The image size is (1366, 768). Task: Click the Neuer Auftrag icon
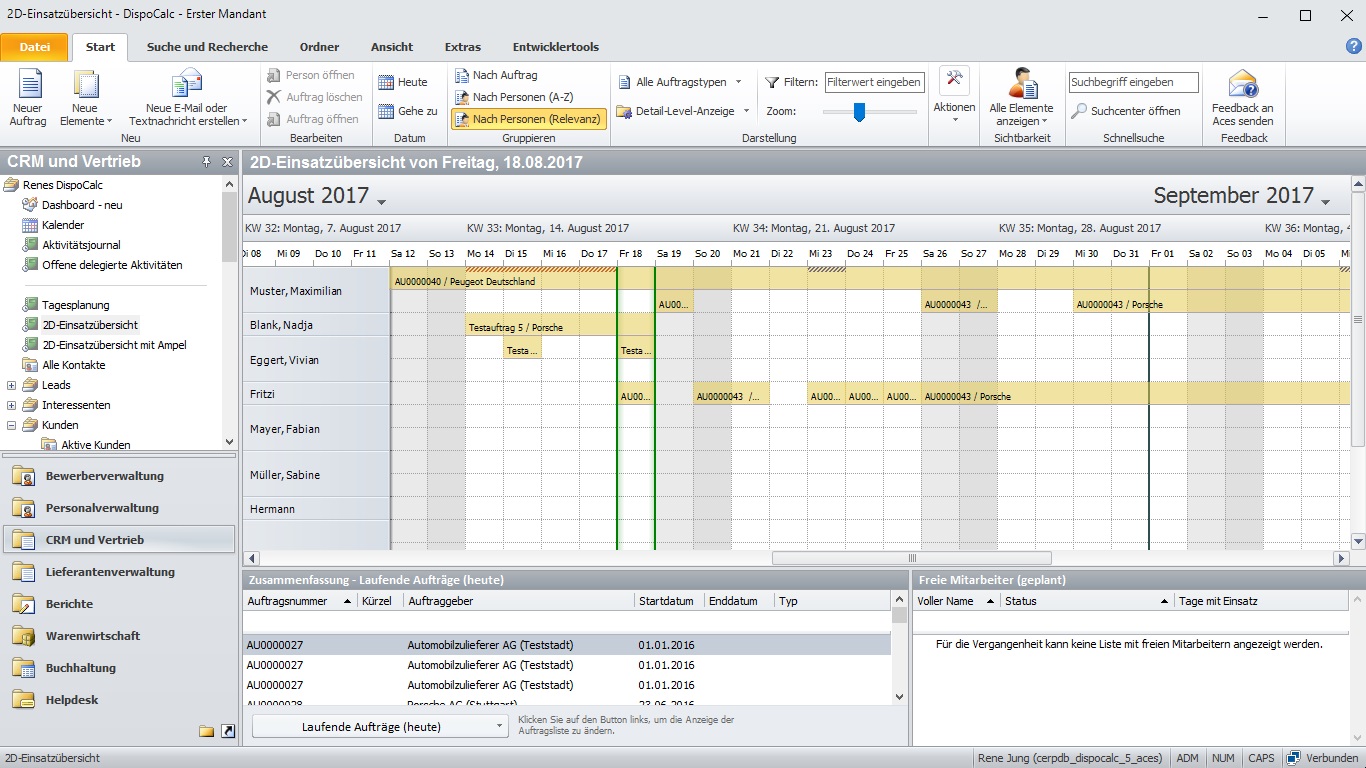pos(28,86)
